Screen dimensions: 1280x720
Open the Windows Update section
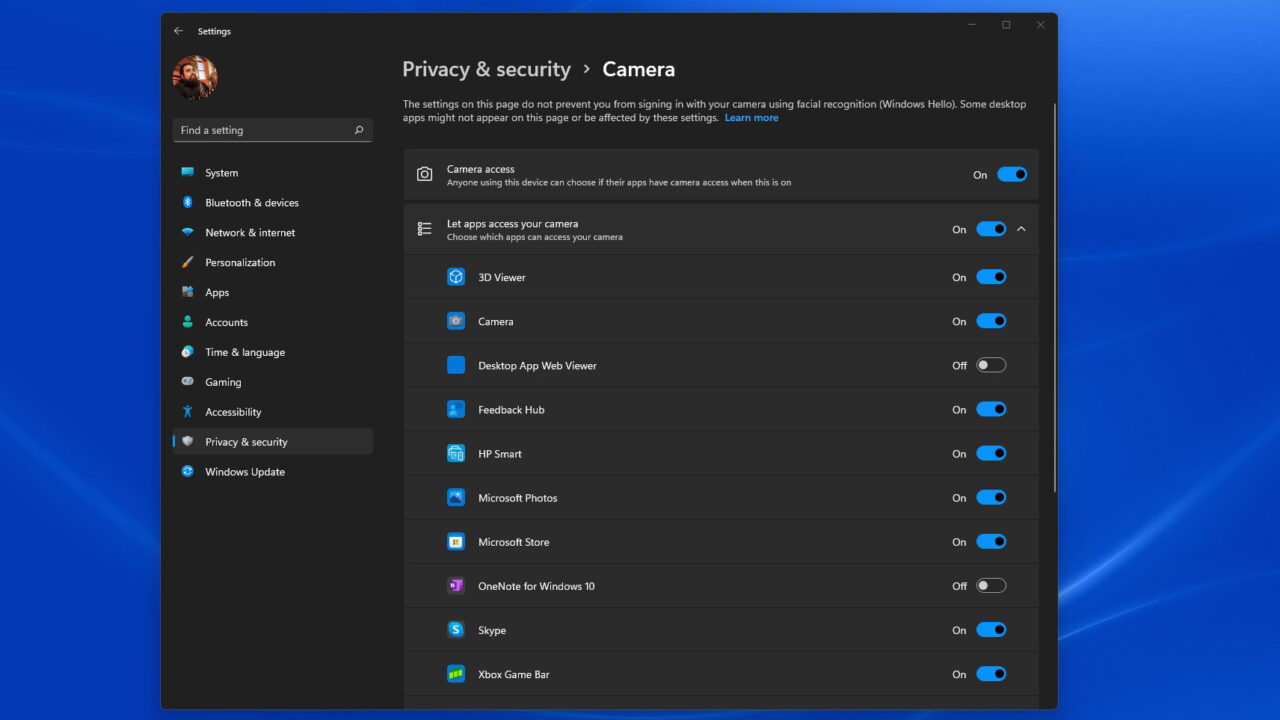coord(244,471)
